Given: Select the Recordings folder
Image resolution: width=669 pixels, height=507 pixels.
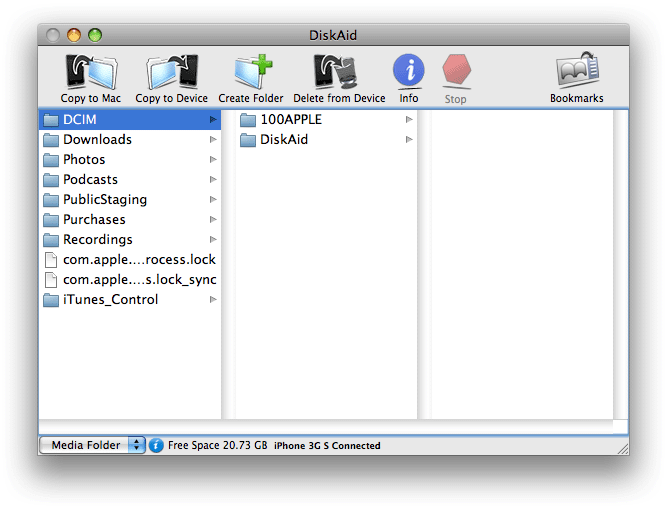Looking at the screenshot, I should 97,240.
